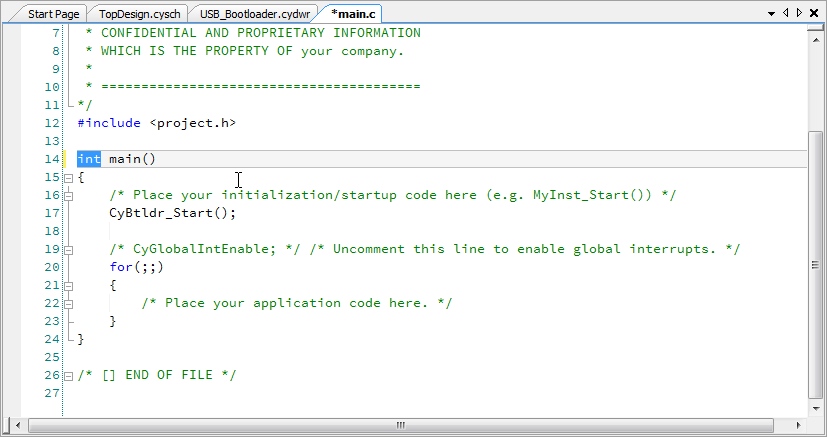Collapse the comment fold at line 22
Screen dimensions: 827x437
(68, 304)
